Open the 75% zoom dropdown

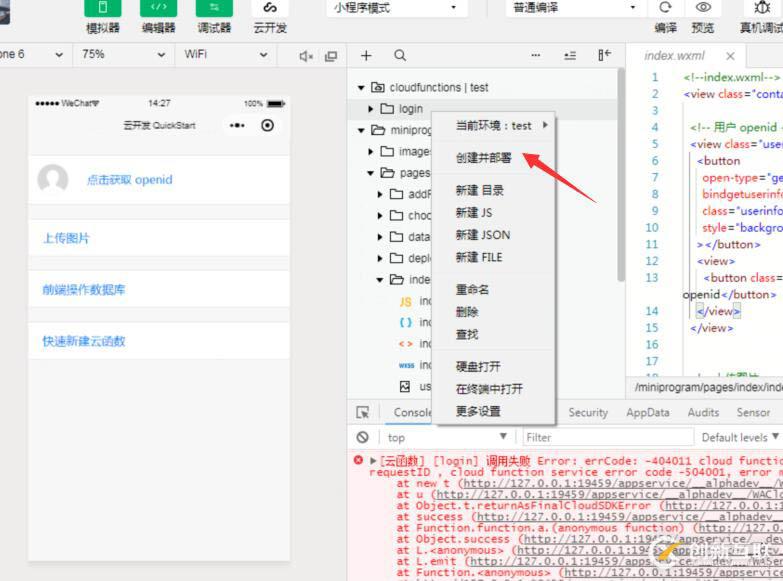point(124,54)
